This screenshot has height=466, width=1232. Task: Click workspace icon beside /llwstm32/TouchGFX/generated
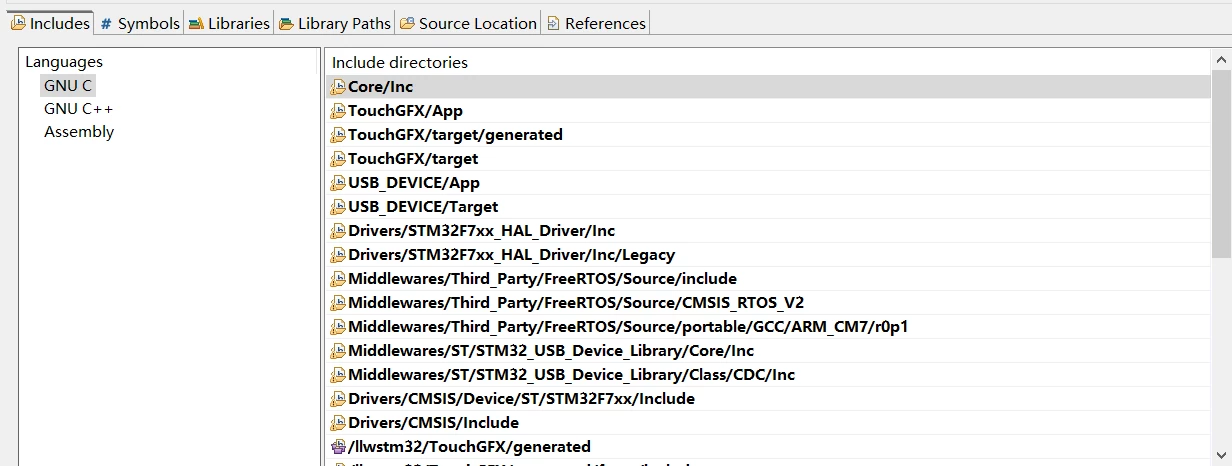tap(338, 447)
